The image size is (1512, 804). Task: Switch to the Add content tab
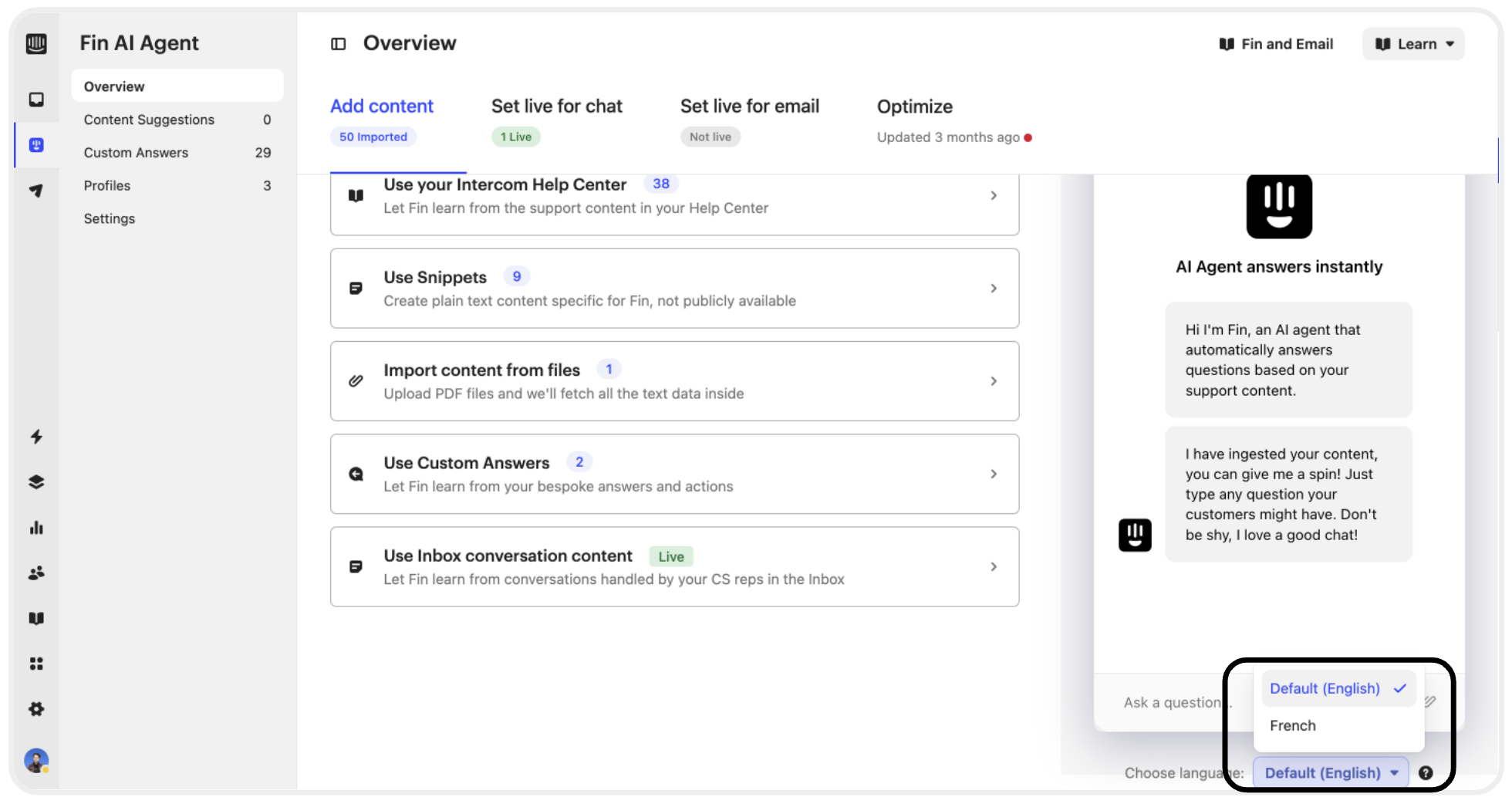pyautogui.click(x=382, y=106)
